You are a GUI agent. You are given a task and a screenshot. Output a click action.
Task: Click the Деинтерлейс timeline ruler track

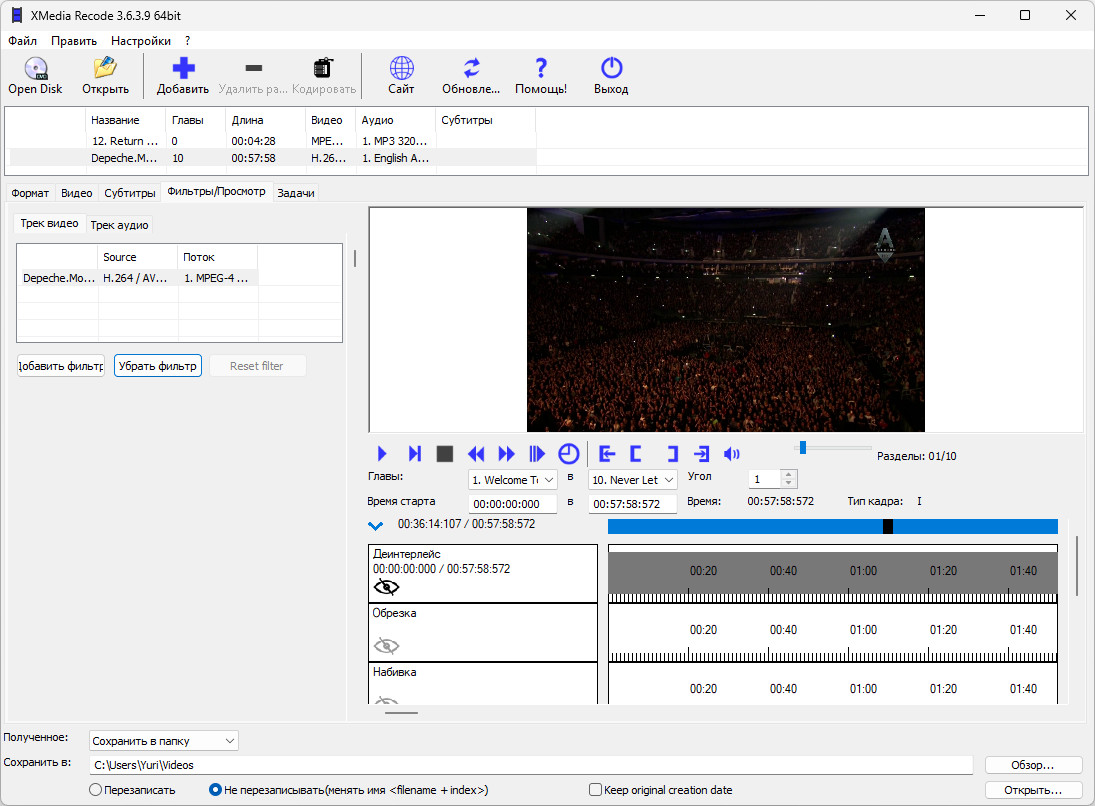click(832, 574)
